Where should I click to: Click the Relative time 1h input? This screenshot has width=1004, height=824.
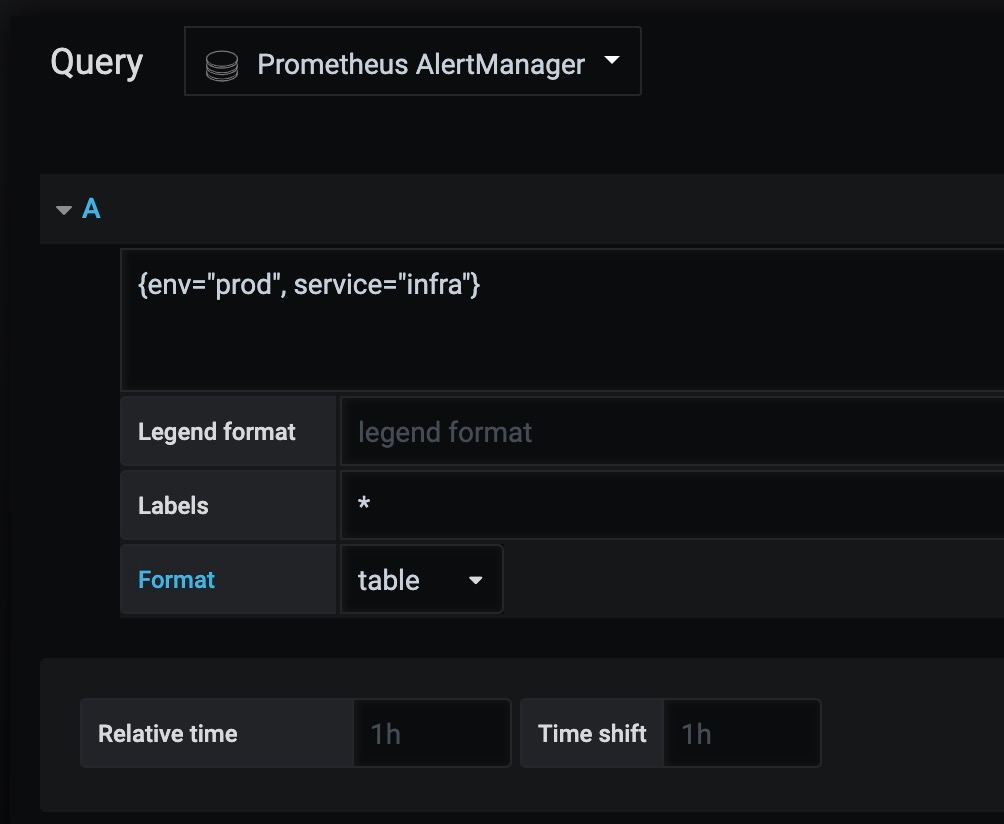[432, 733]
